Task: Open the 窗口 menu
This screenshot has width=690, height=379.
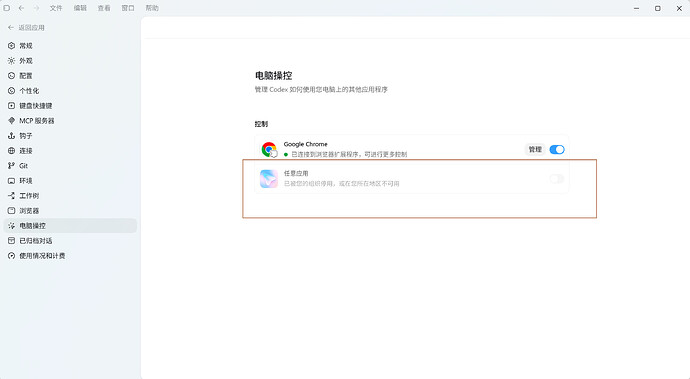Action: click(x=128, y=8)
